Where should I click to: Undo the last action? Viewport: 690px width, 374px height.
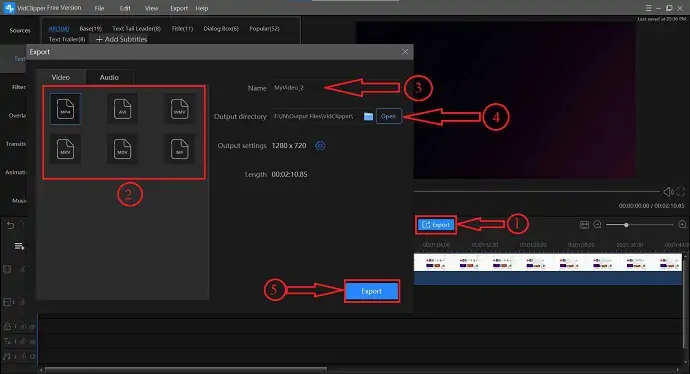click(x=11, y=225)
